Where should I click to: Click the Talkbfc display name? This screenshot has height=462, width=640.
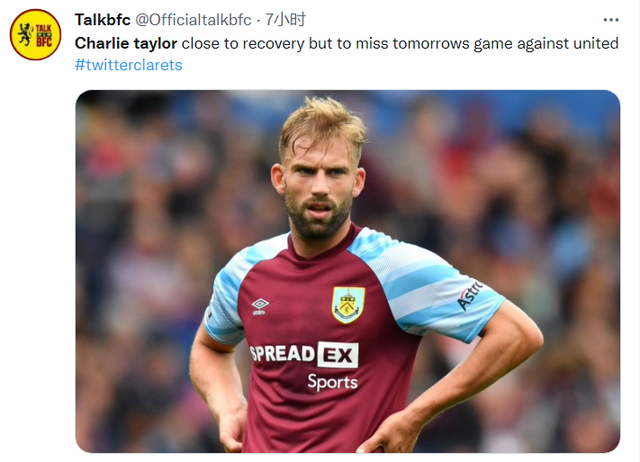(x=102, y=19)
